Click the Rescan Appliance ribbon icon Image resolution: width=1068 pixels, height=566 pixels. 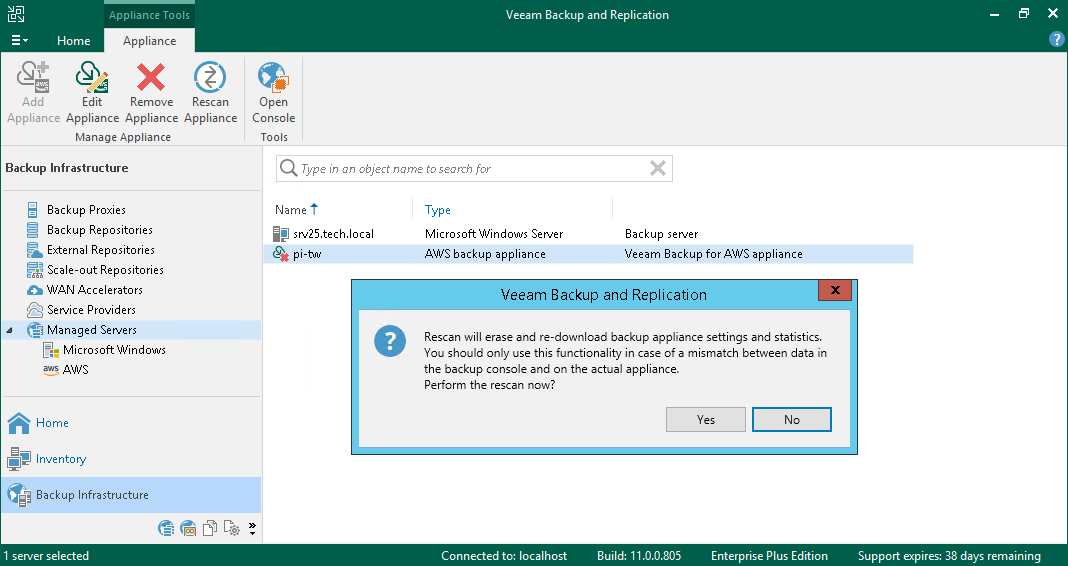210,76
